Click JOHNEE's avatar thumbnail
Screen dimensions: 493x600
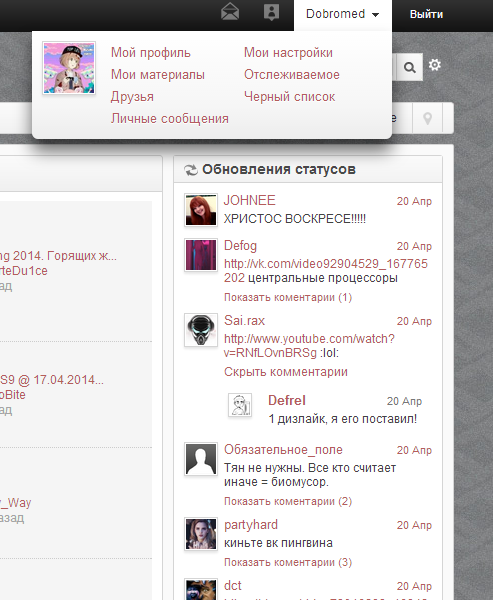(x=201, y=210)
